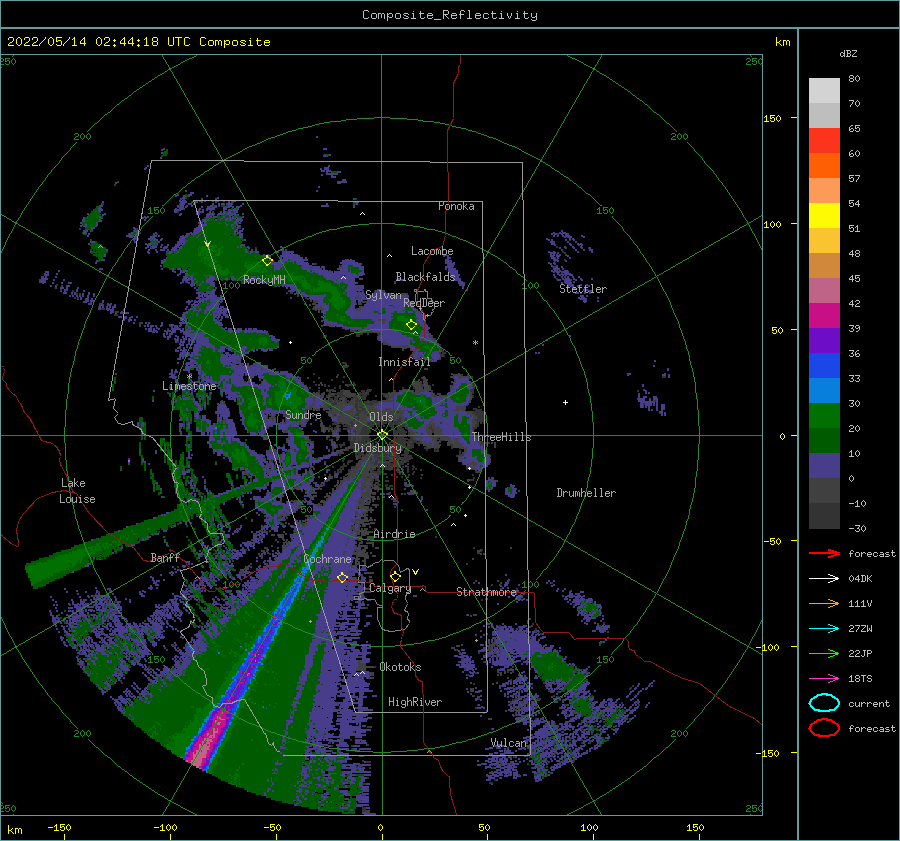
Task: Select the gray 65–70 dBZ swatch
Action: (824, 115)
